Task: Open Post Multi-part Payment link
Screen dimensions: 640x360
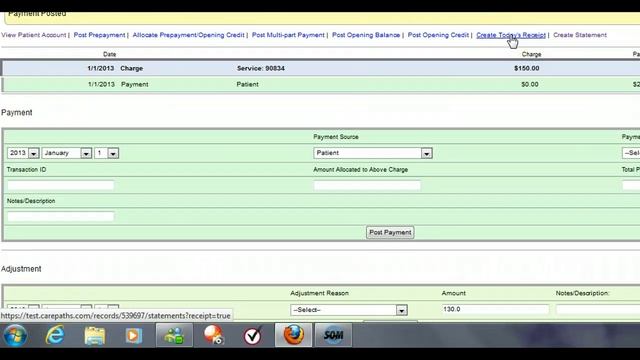Action: click(x=288, y=35)
